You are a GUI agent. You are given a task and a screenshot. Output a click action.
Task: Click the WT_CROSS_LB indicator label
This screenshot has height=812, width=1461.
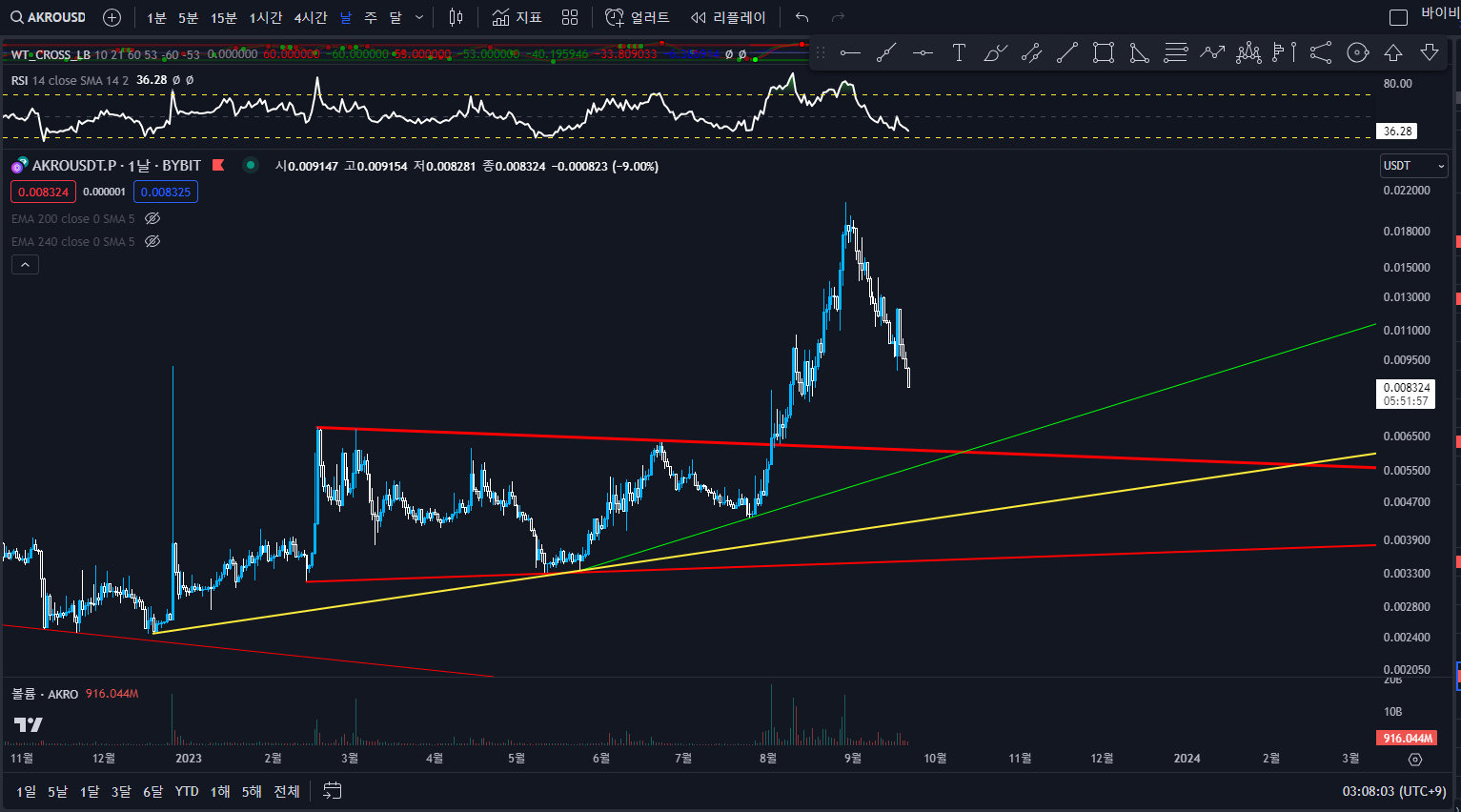click(x=51, y=54)
